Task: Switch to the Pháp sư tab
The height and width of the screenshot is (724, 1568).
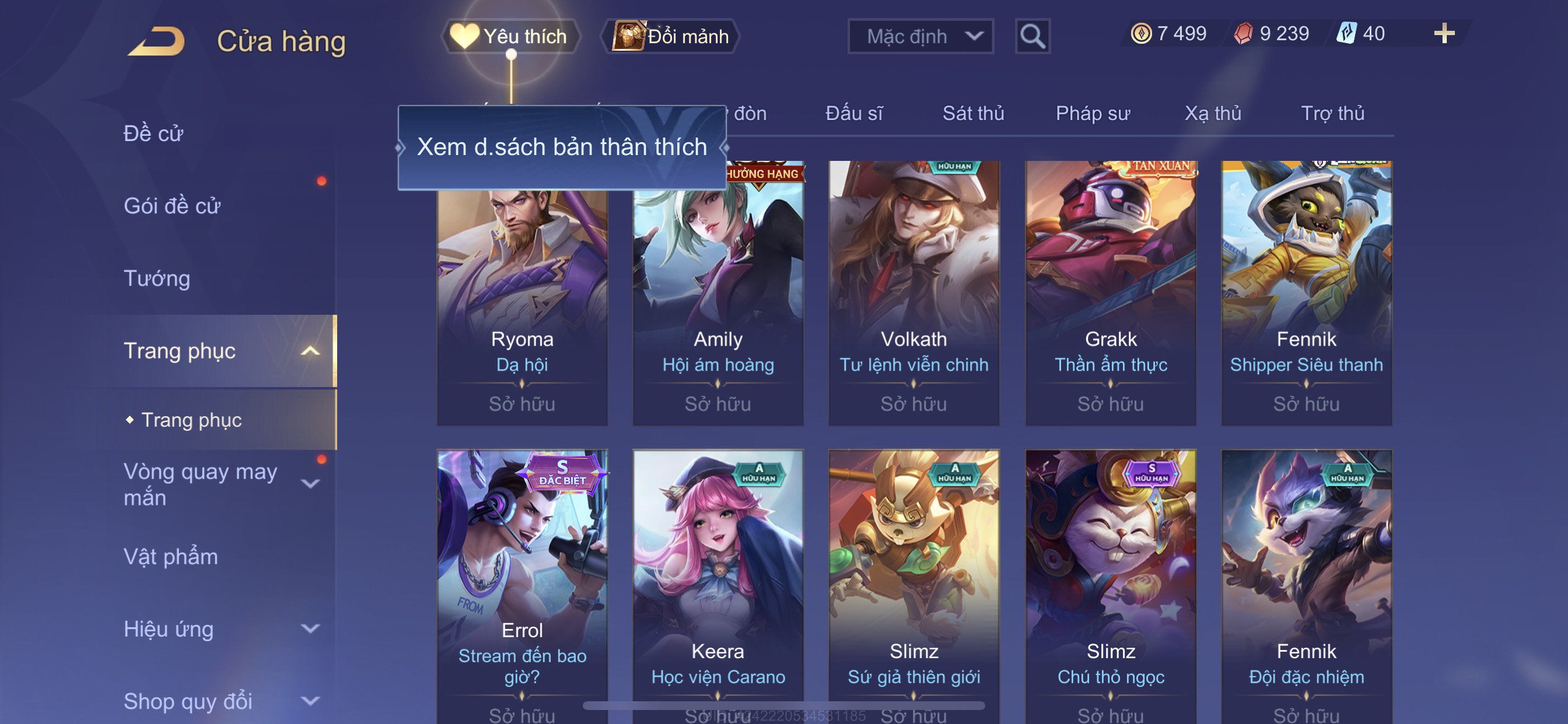Action: 1093,114
